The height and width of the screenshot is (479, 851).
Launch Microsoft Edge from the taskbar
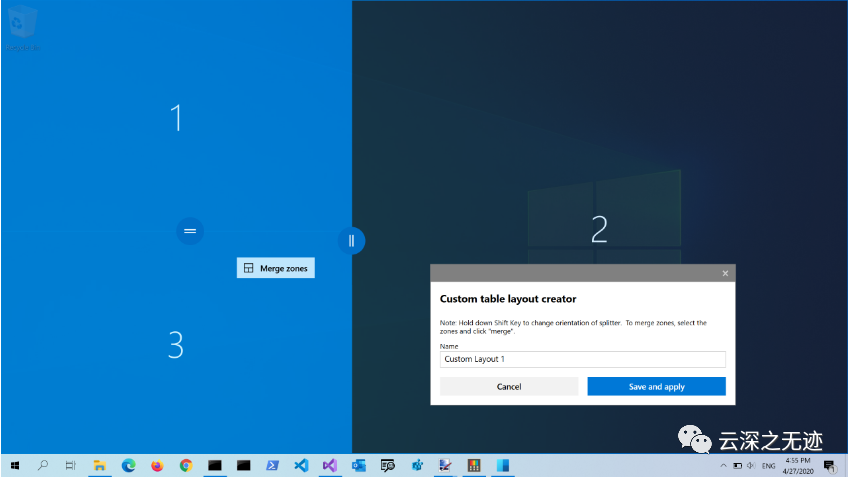point(129,466)
